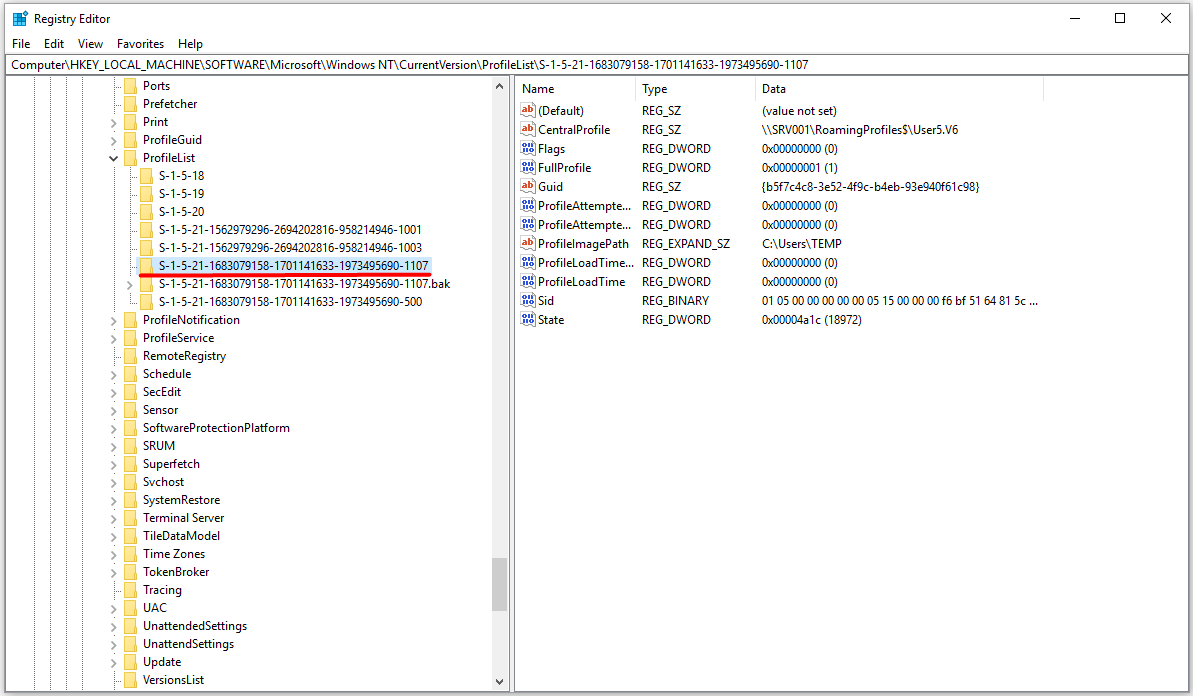
Task: Click the Ports folder icon
Action: click(130, 86)
